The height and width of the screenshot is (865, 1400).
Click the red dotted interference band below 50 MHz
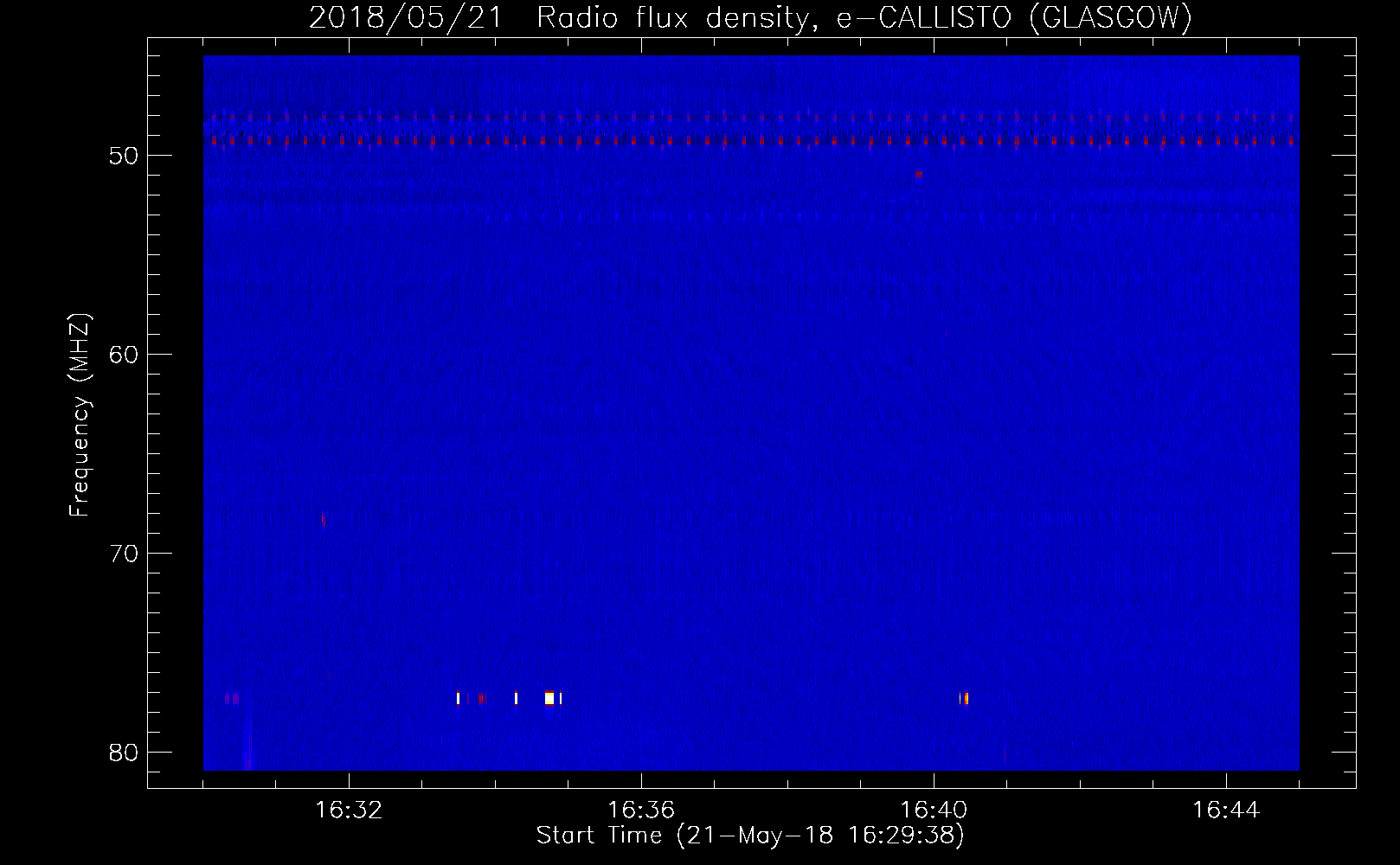point(751,139)
